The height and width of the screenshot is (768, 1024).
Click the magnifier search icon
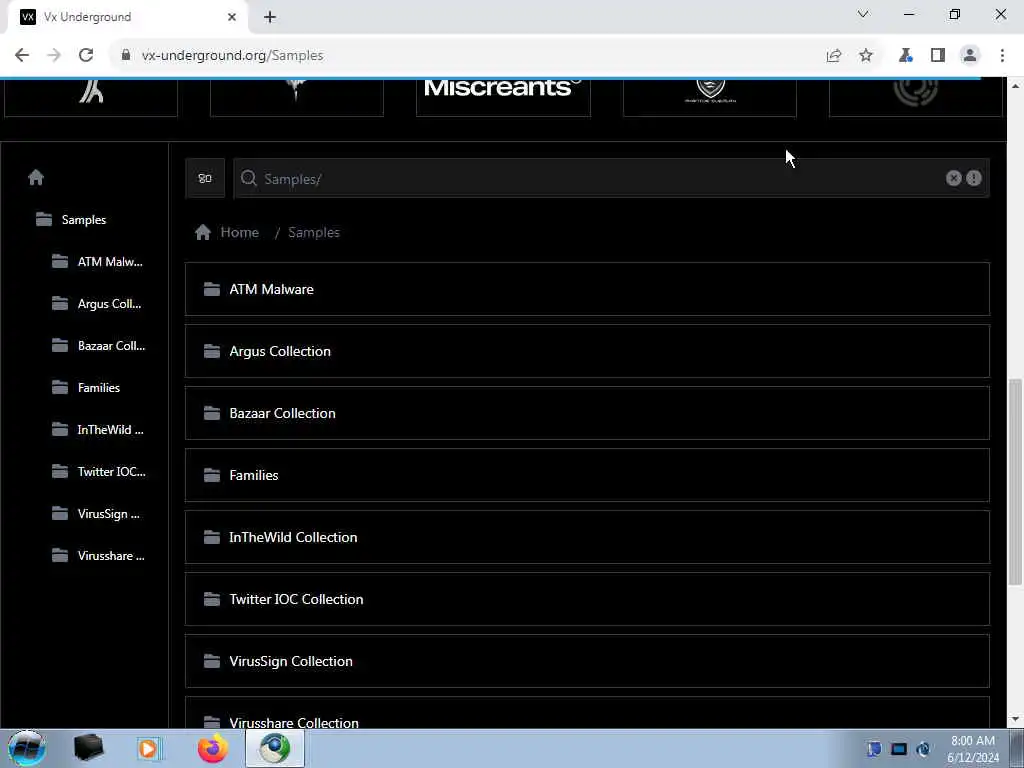tap(248, 178)
